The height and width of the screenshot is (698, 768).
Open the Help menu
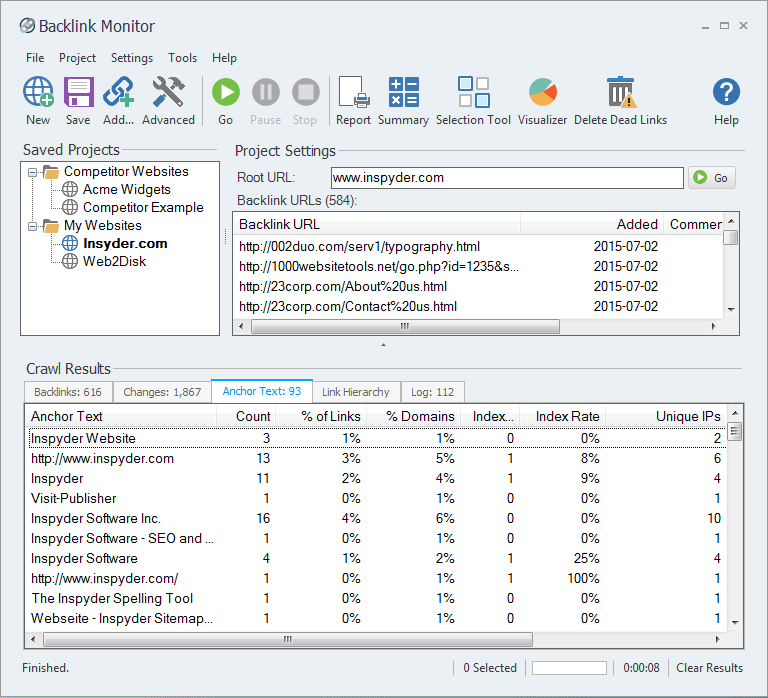tap(224, 58)
